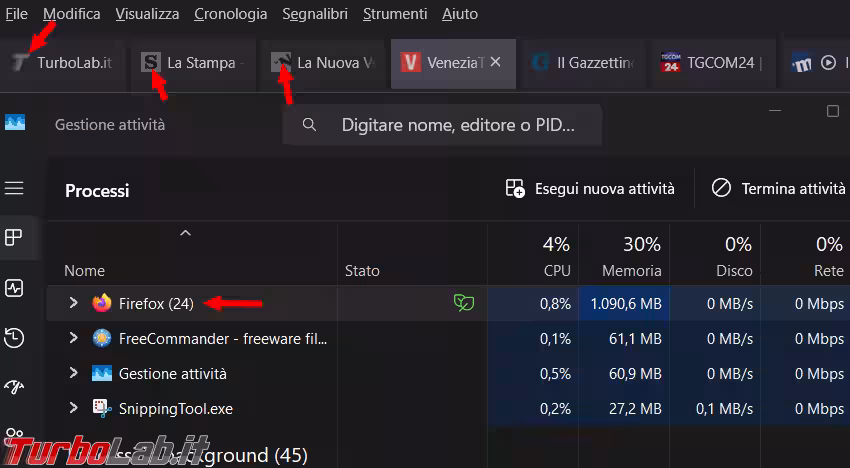Click the SnippingTool.exe process icon
This screenshot has height=468, width=850.
click(x=102, y=409)
